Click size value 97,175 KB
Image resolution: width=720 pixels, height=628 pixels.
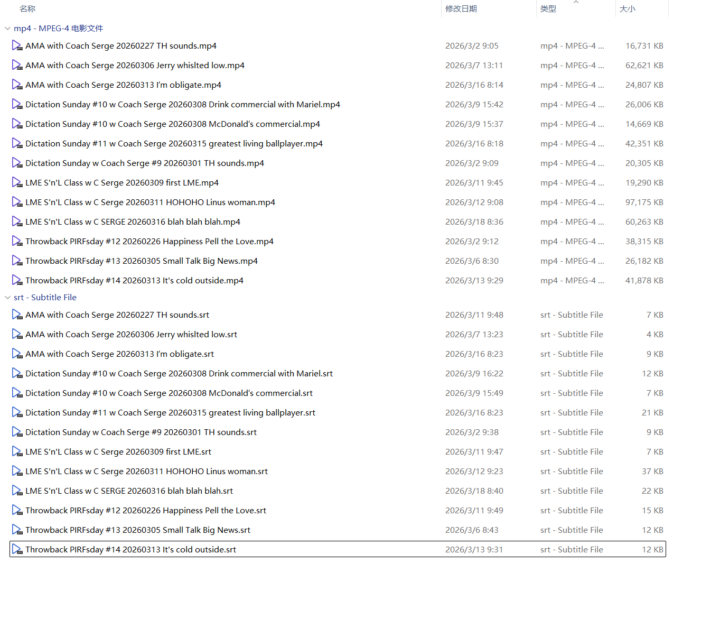[644, 202]
